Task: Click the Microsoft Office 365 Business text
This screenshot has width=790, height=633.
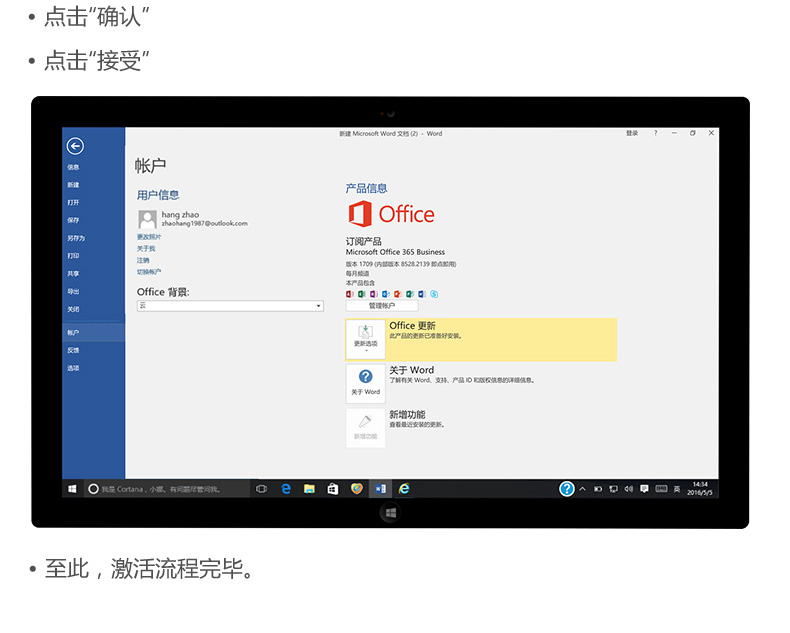Action: point(396,252)
